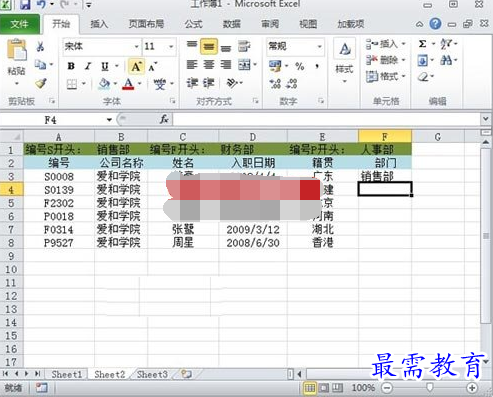Image resolution: width=493 pixels, height=397 pixels.
Task: Decrease font size with small A
Action: point(152,67)
